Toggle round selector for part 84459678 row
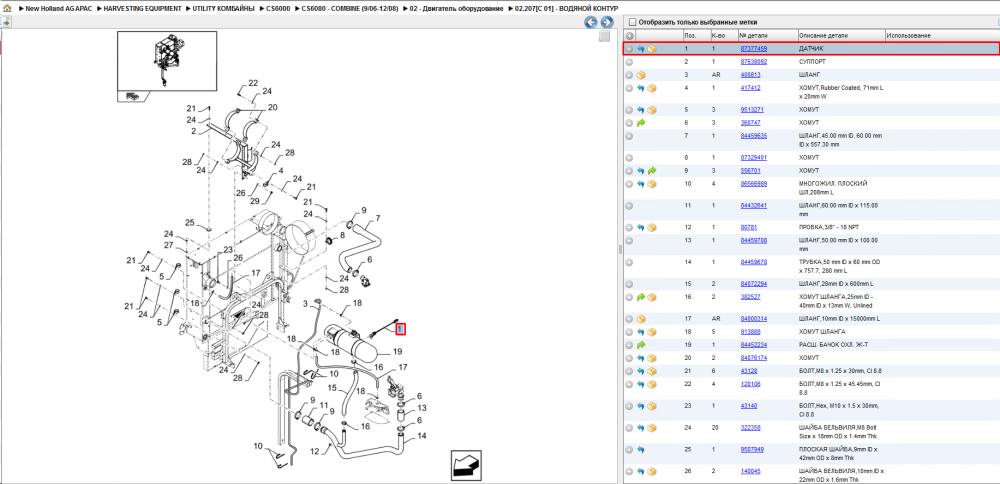This screenshot has width=1000, height=484. (x=629, y=262)
